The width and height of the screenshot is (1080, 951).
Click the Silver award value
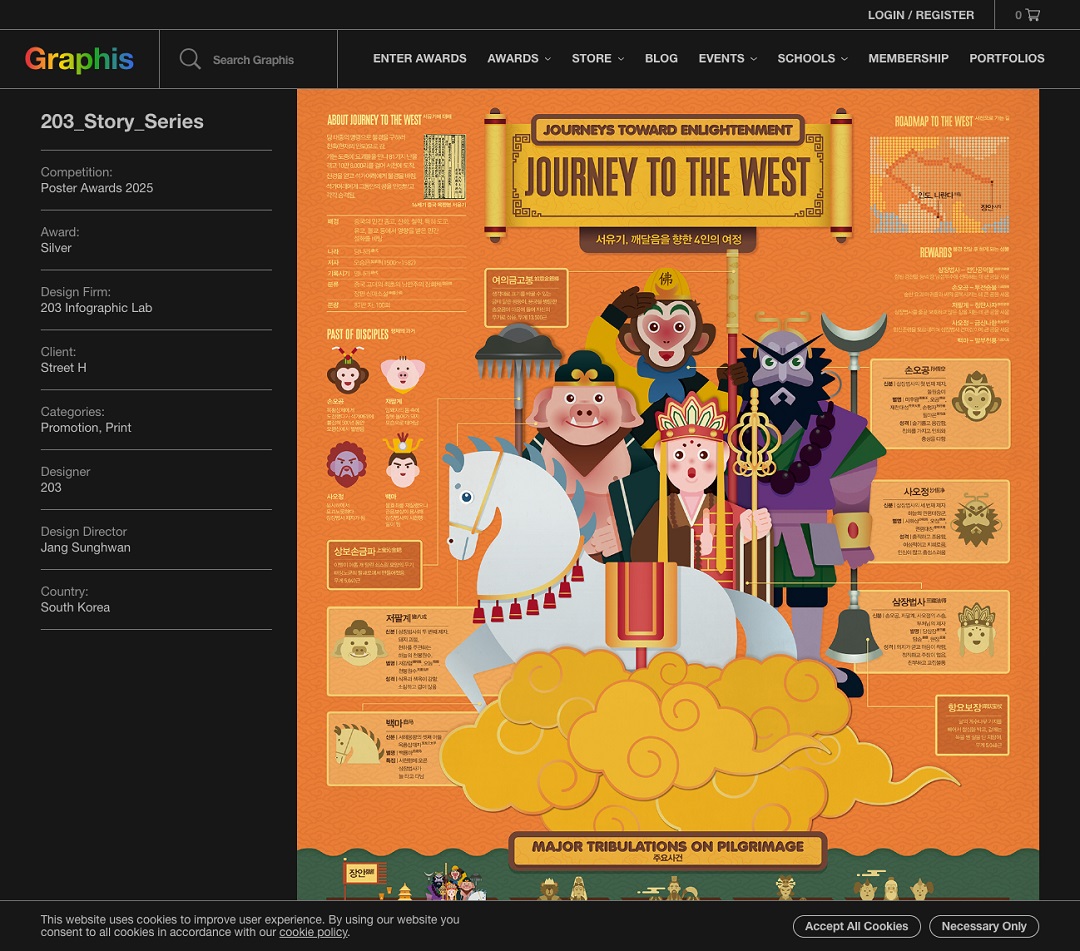(56, 248)
